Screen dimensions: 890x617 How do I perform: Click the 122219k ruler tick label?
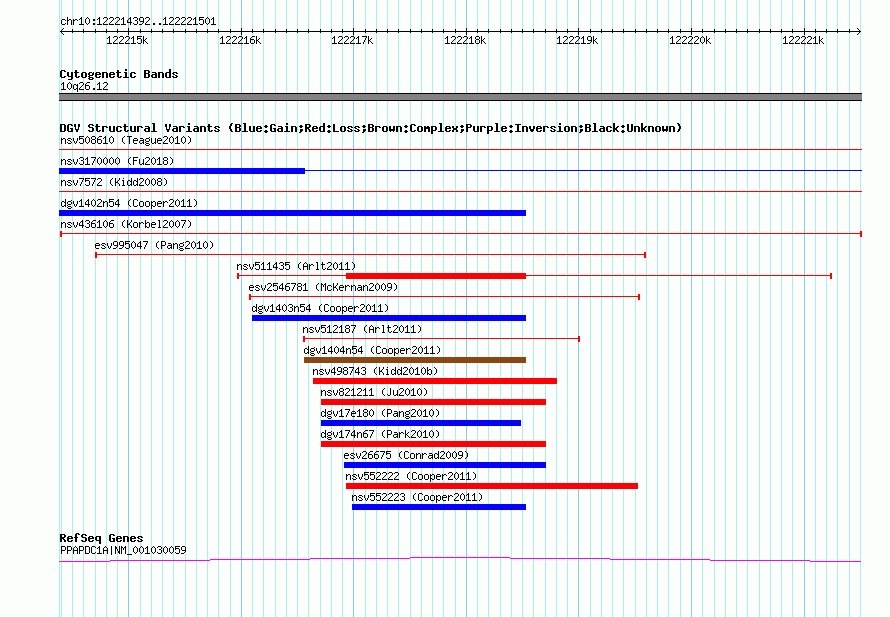pos(577,40)
